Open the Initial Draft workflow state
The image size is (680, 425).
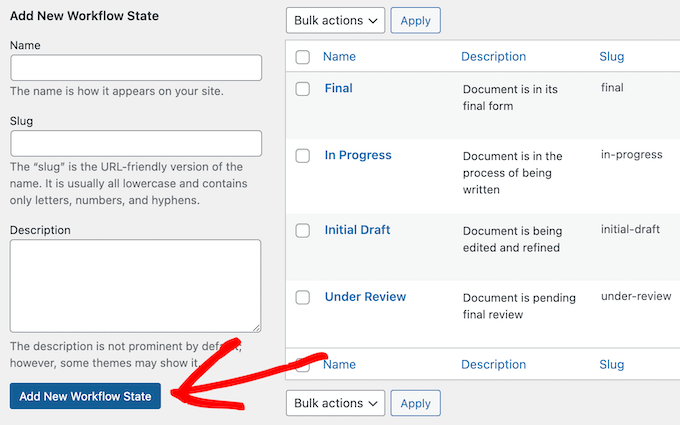pos(357,230)
